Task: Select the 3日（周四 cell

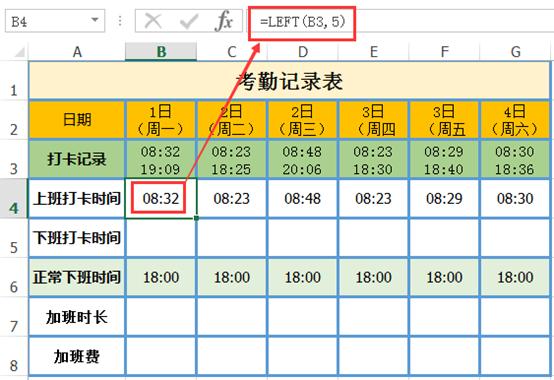Action: 373,120
